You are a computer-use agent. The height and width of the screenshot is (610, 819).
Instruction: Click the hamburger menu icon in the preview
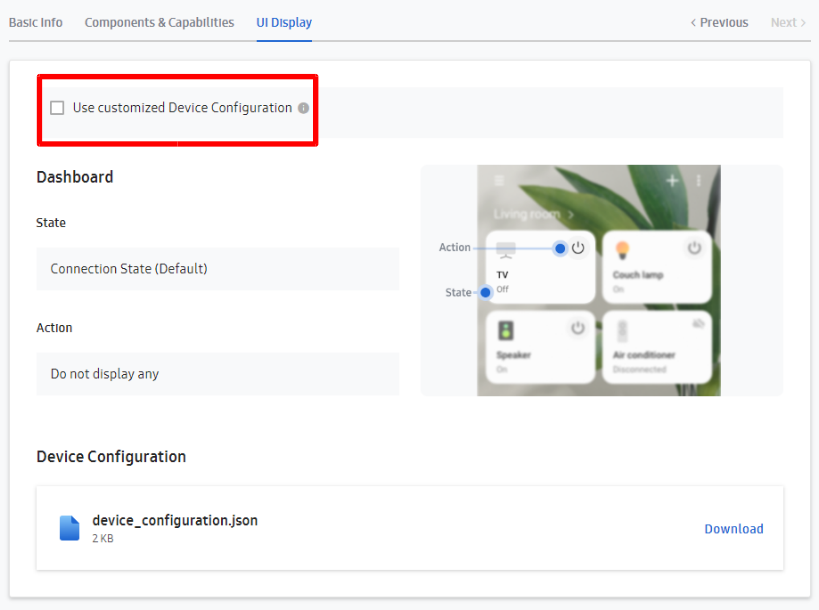pyautogui.click(x=498, y=180)
